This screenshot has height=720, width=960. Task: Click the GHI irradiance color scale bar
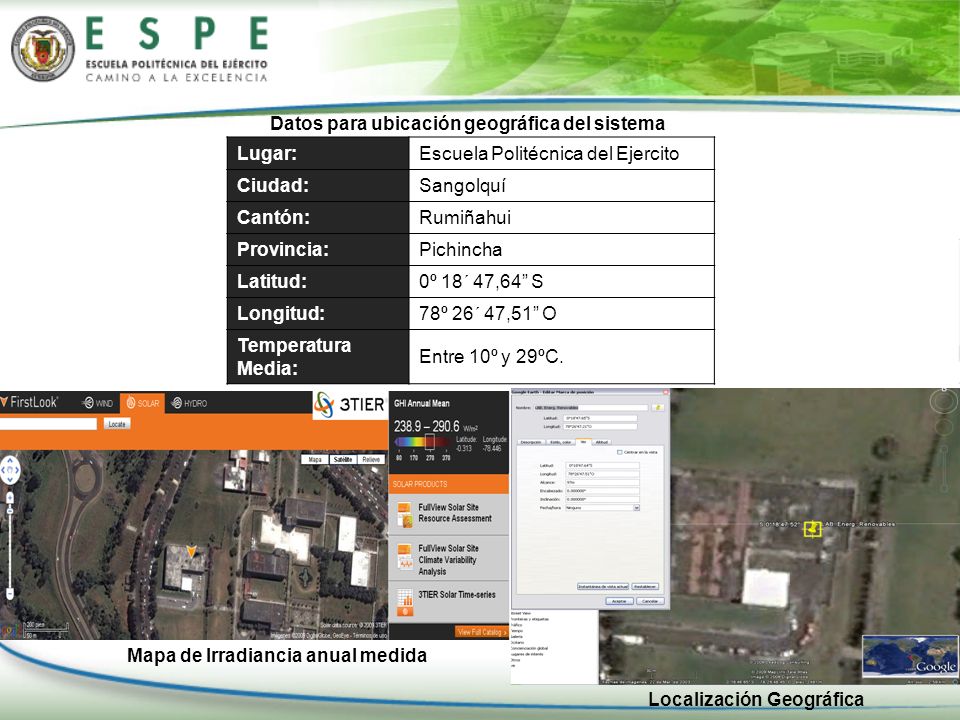tap(422, 441)
